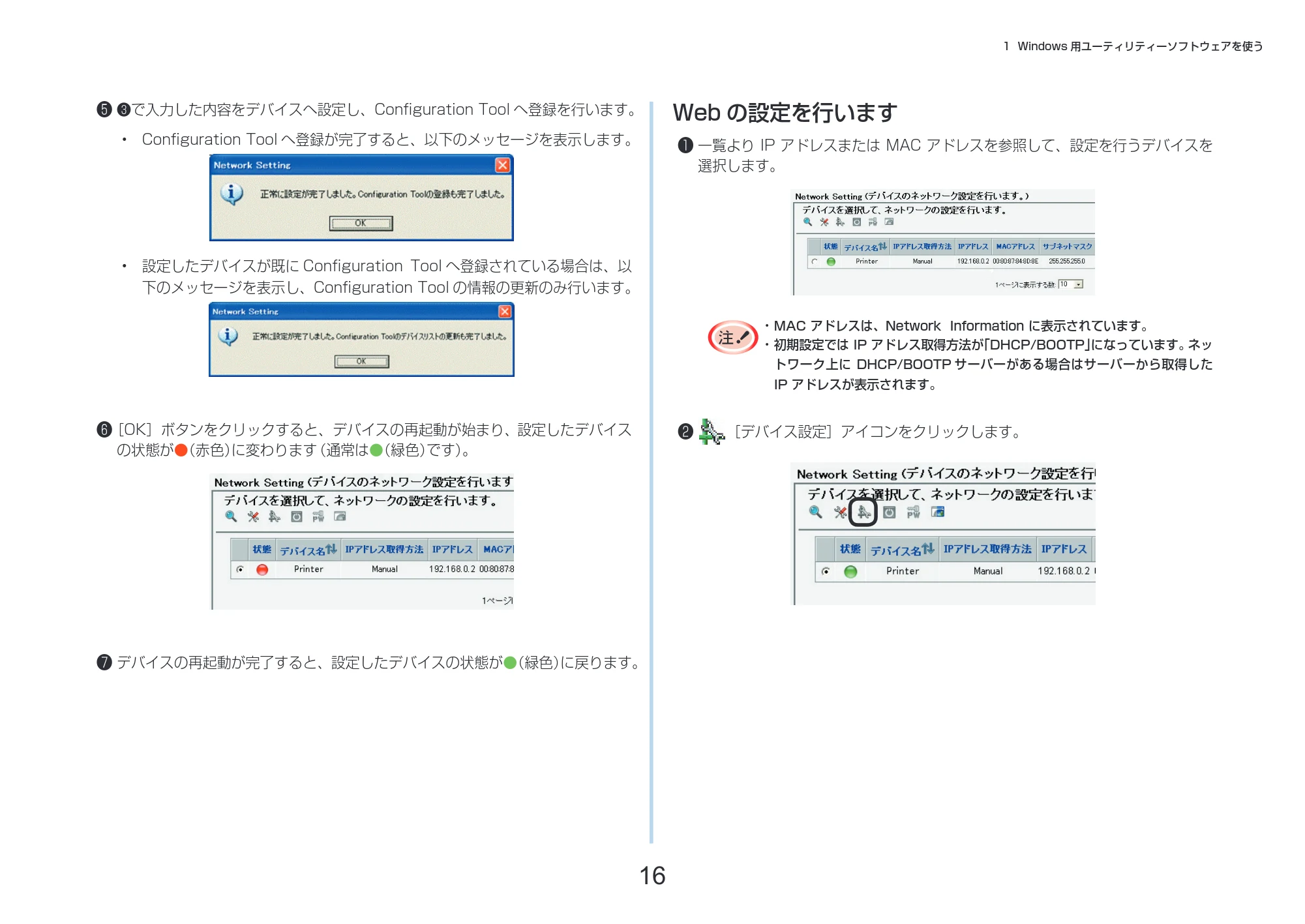Viewport: 1305px width, 924px height.
Task: Click the MACアドレス header in the subnet-mask panel
Action: (x=1015, y=246)
